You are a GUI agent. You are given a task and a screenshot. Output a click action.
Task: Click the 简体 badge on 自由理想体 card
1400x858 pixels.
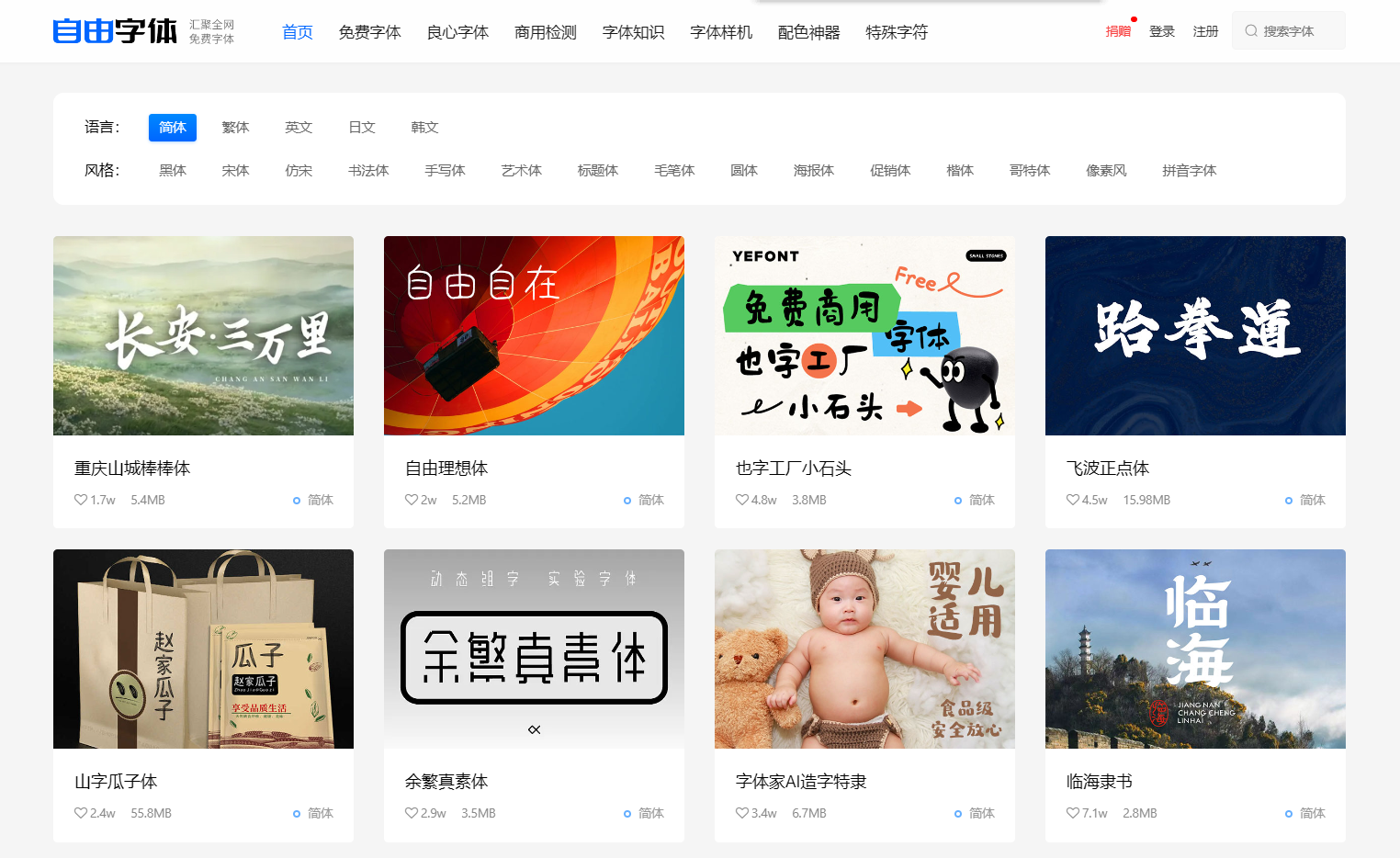click(x=644, y=499)
